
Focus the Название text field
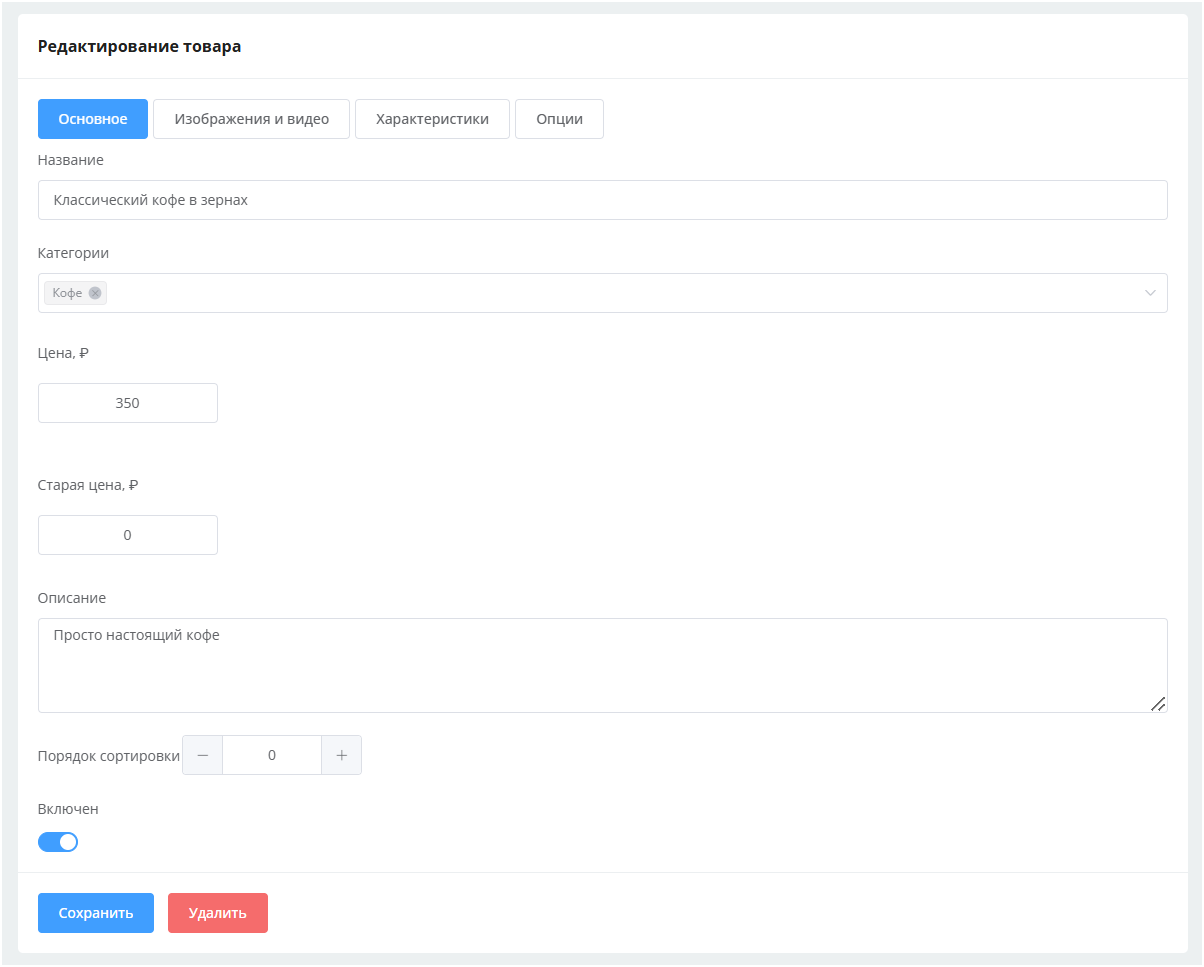click(x=602, y=200)
